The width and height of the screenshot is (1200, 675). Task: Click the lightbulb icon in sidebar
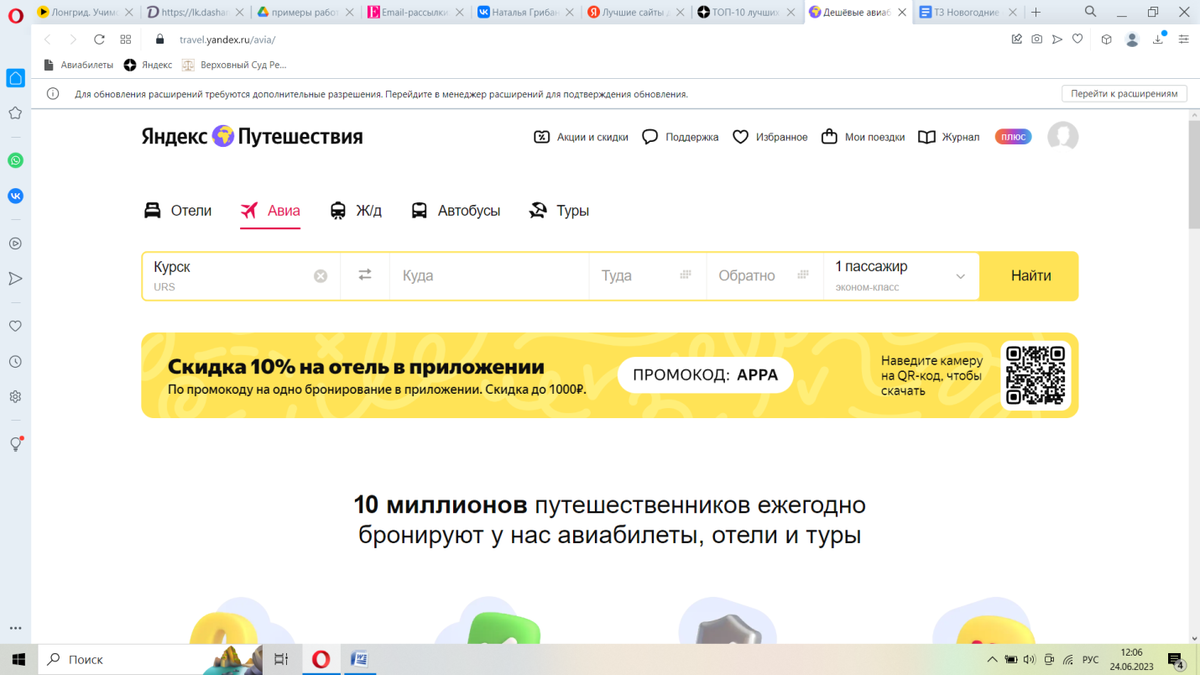[16, 444]
